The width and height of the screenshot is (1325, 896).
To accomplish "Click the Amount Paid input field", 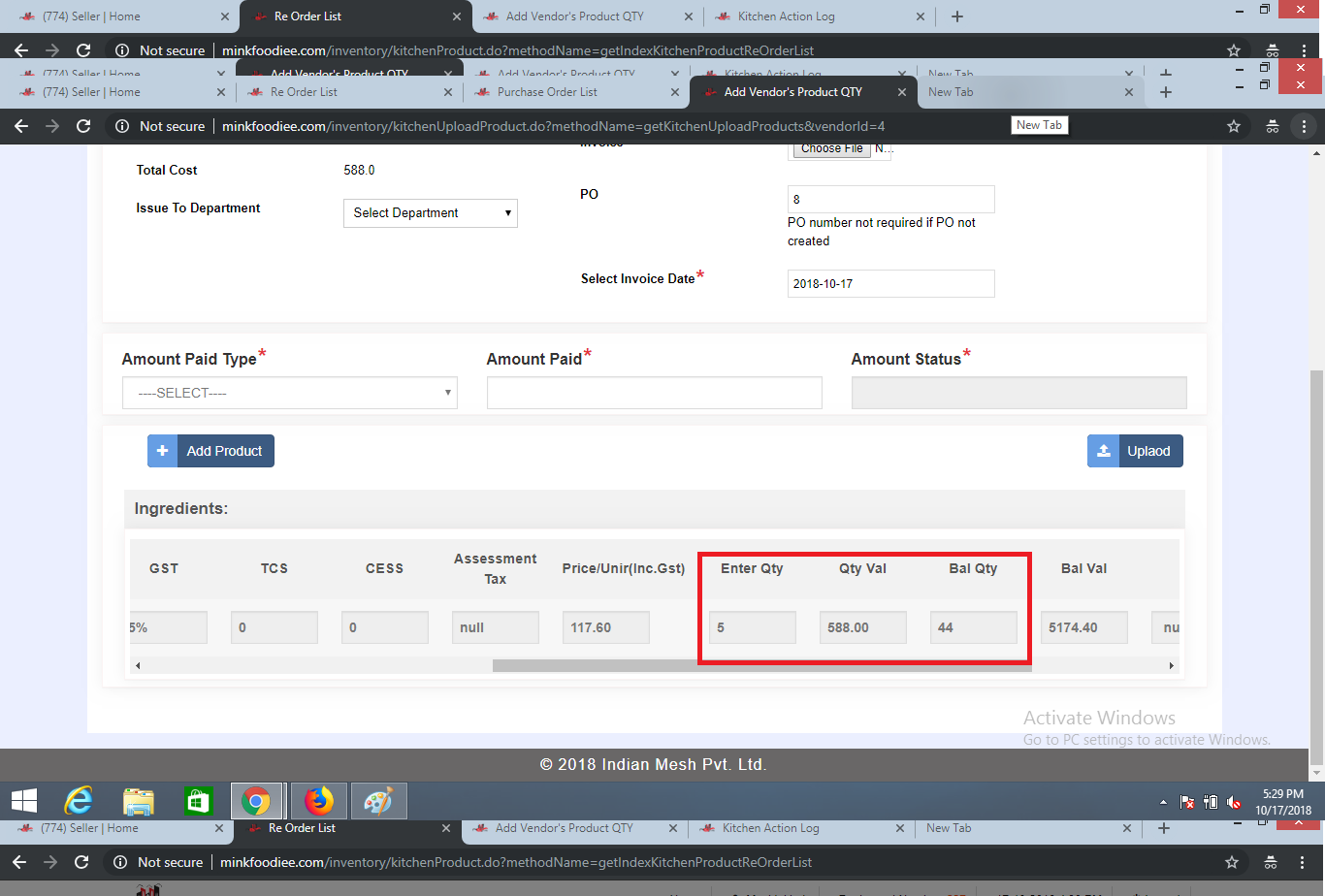I will 654,393.
